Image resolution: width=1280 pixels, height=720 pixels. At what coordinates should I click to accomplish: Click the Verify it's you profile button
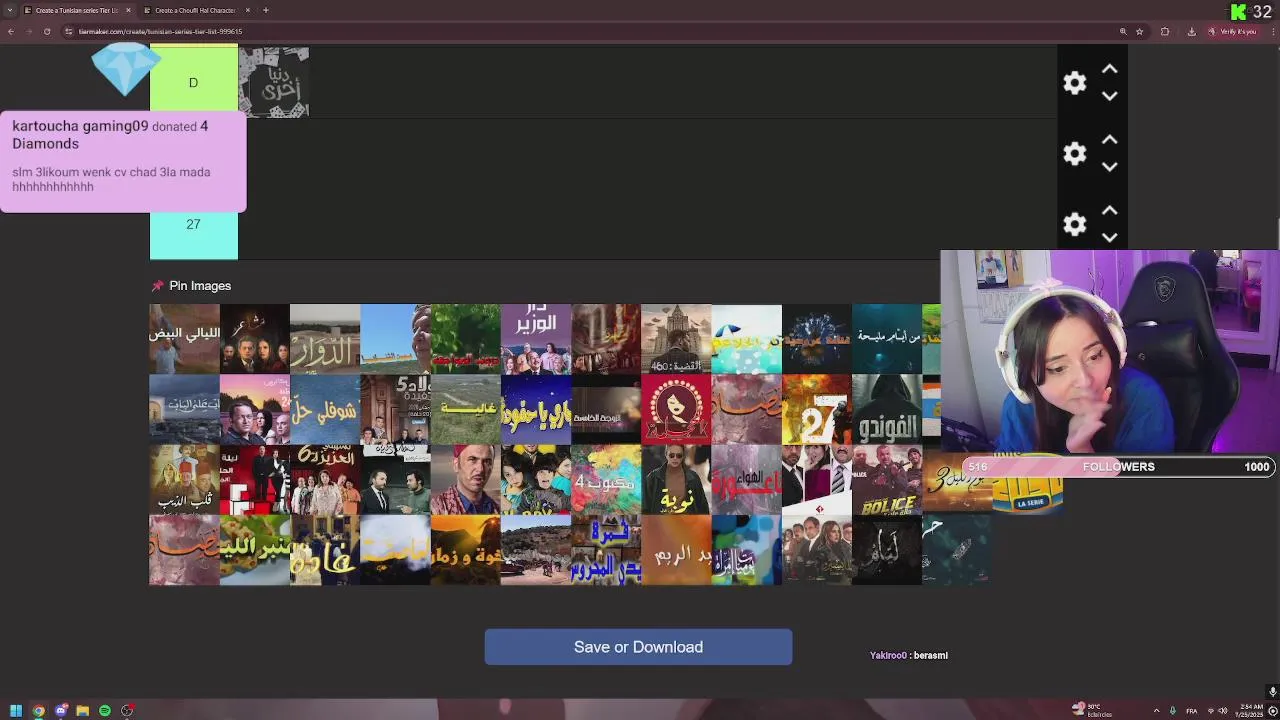[x=1232, y=31]
